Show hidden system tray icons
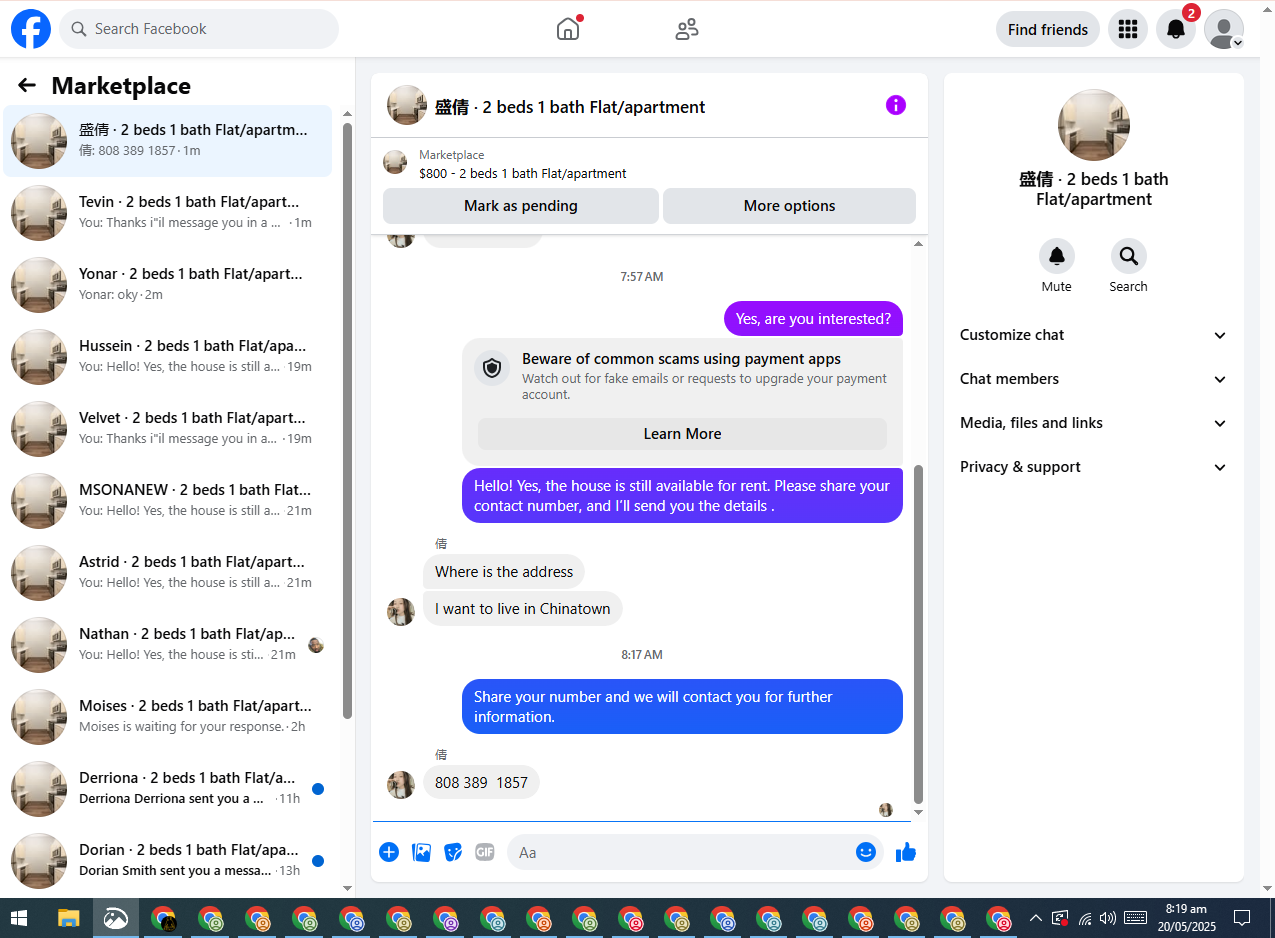The image size is (1275, 938). [1036, 918]
